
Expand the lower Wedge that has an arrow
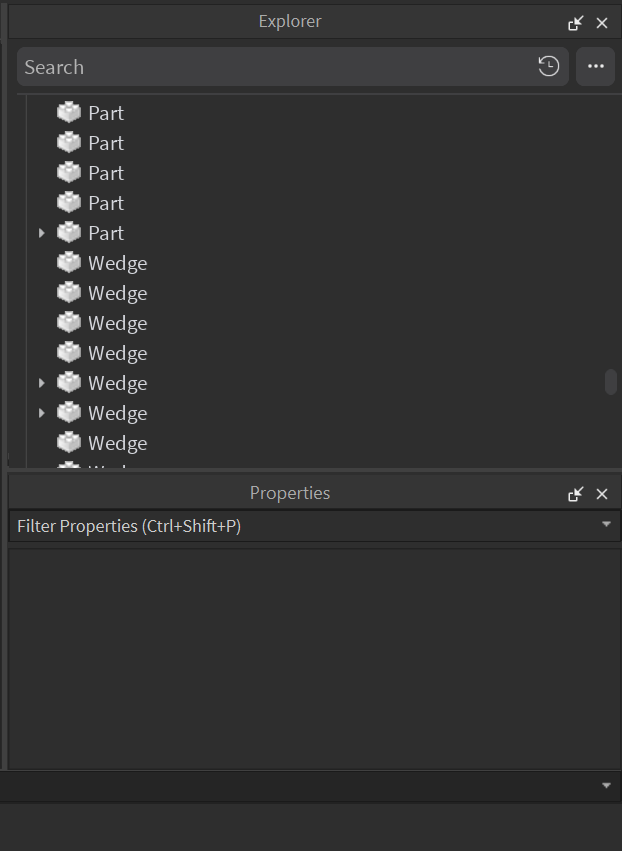click(x=41, y=413)
